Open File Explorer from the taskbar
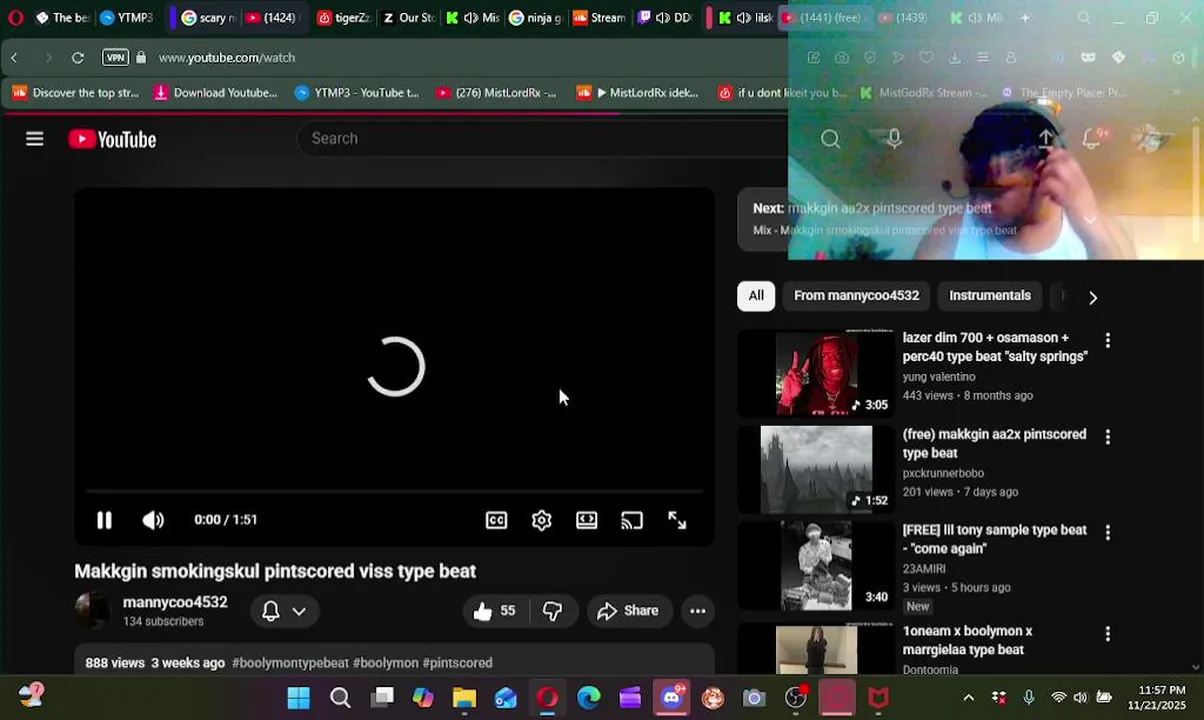The height and width of the screenshot is (720, 1204). pyautogui.click(x=464, y=698)
